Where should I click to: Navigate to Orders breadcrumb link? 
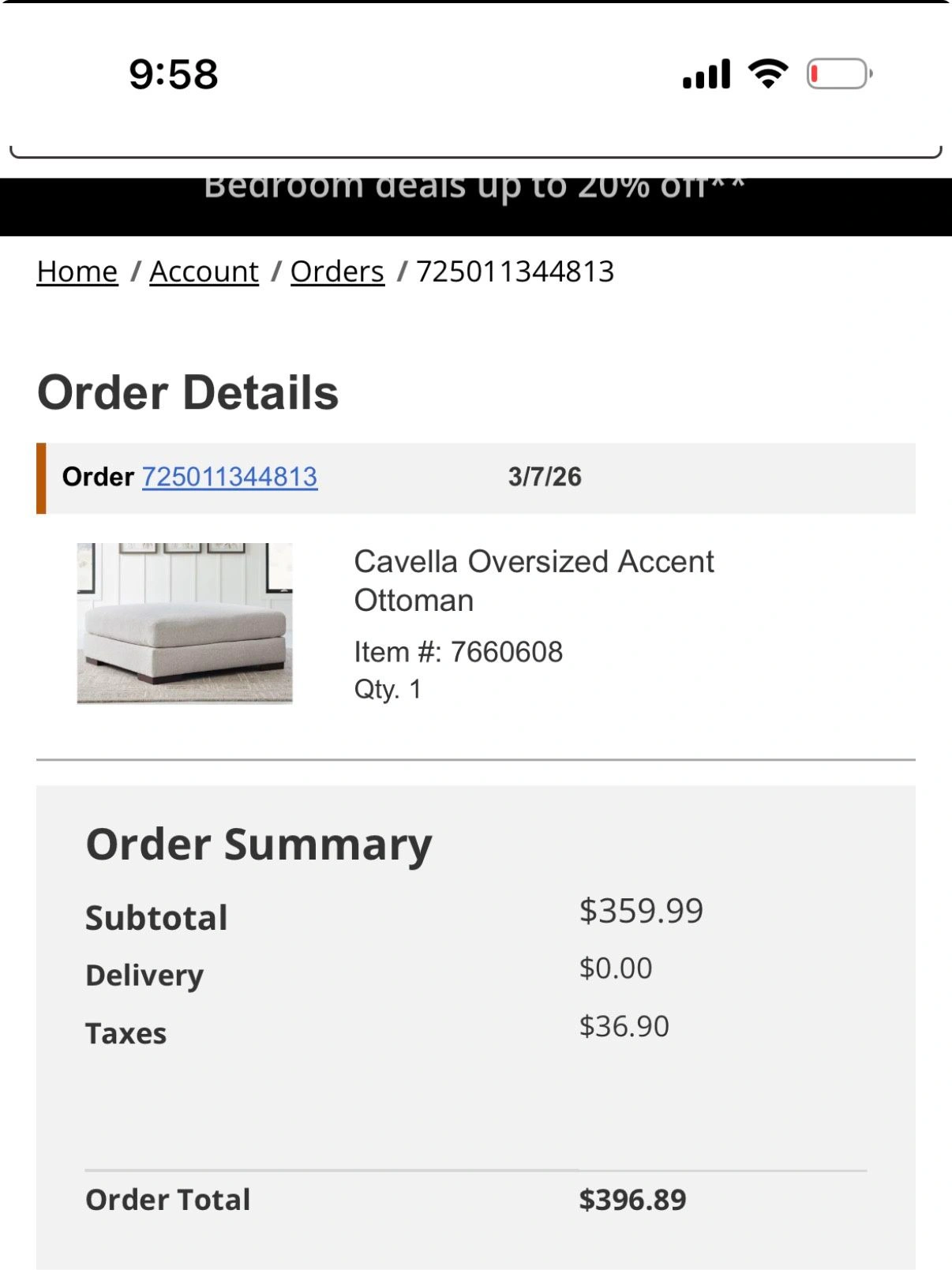click(337, 272)
